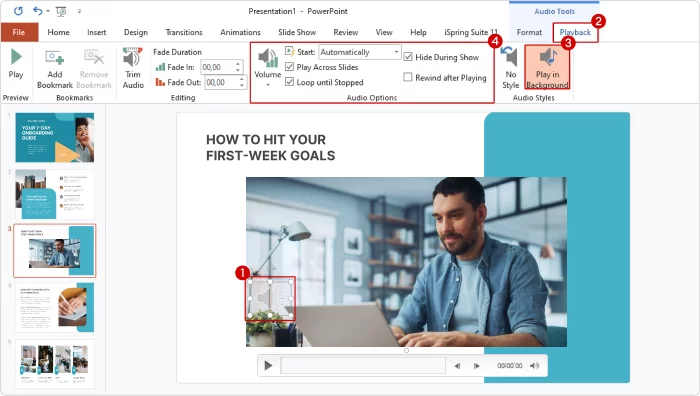The image size is (700, 396).
Task: Select the audio speaker icon on slide
Action: point(270,298)
